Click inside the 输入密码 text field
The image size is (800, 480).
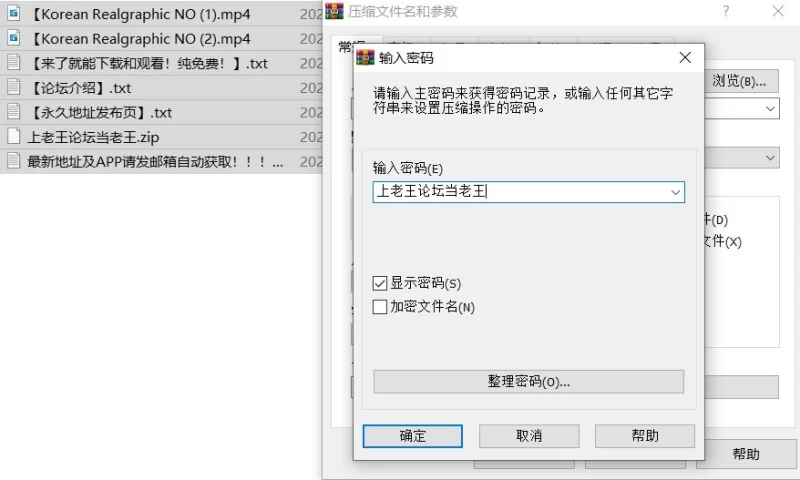(x=520, y=192)
